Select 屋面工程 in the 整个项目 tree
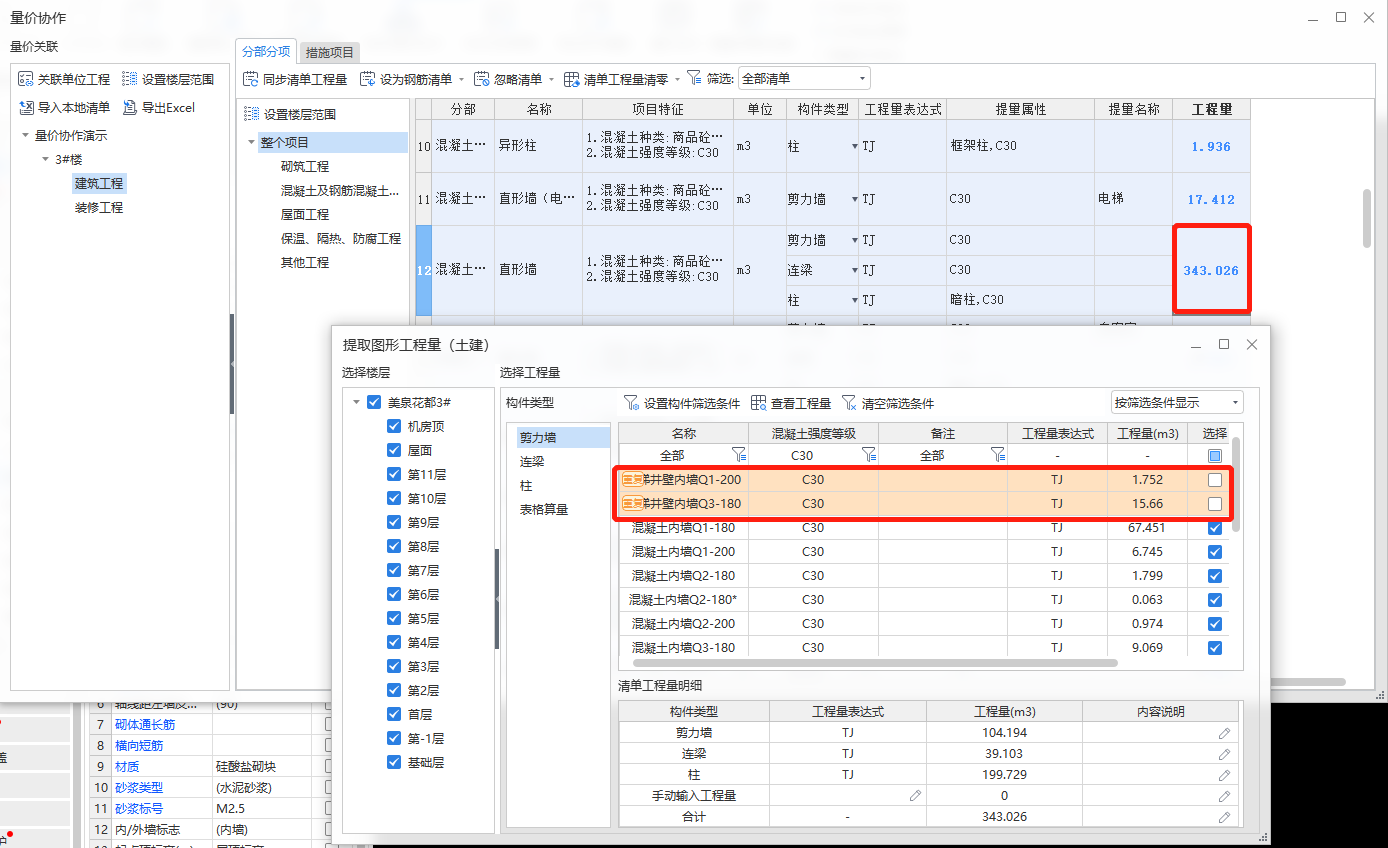 [305, 214]
